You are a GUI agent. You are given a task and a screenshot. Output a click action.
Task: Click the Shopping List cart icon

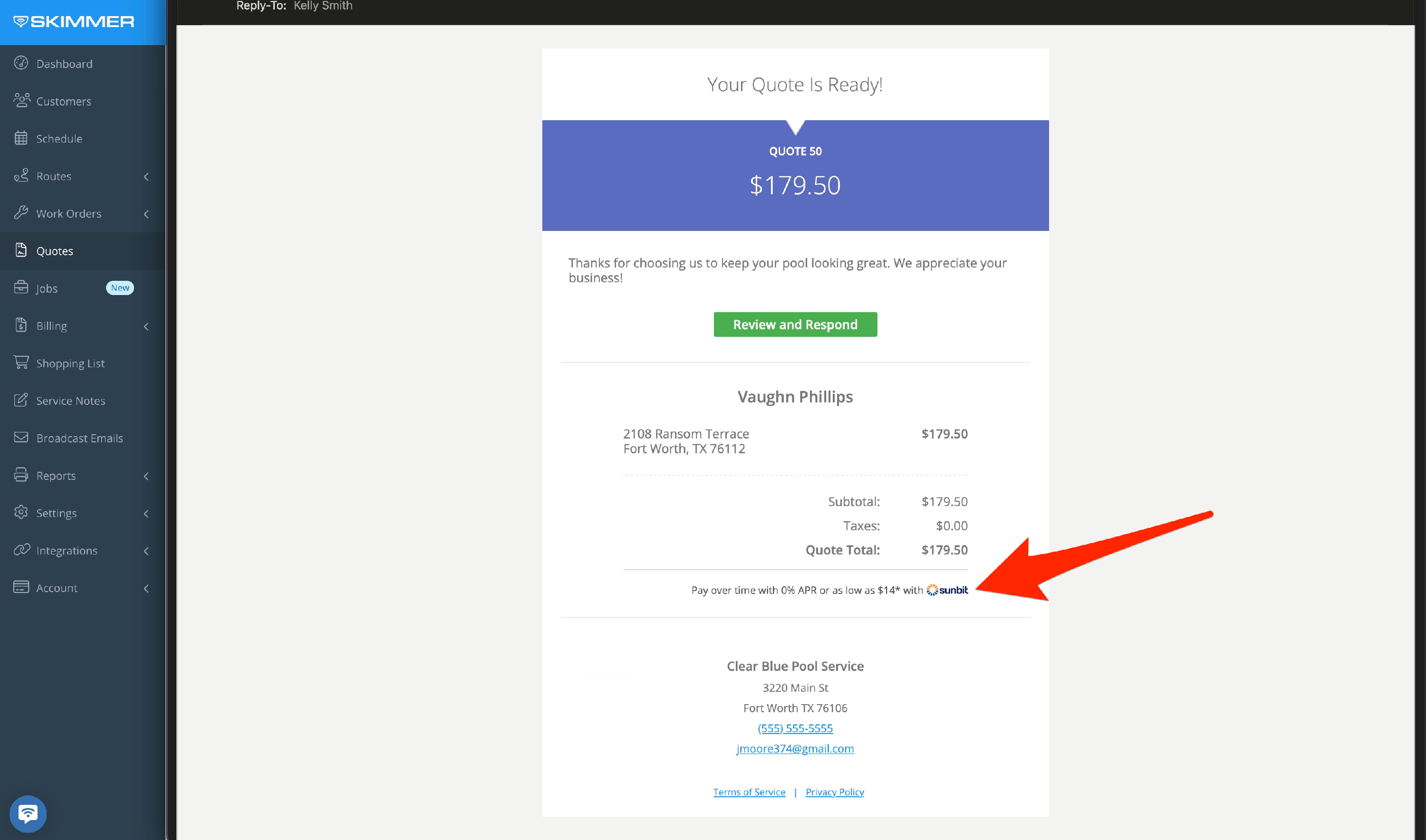point(21,362)
